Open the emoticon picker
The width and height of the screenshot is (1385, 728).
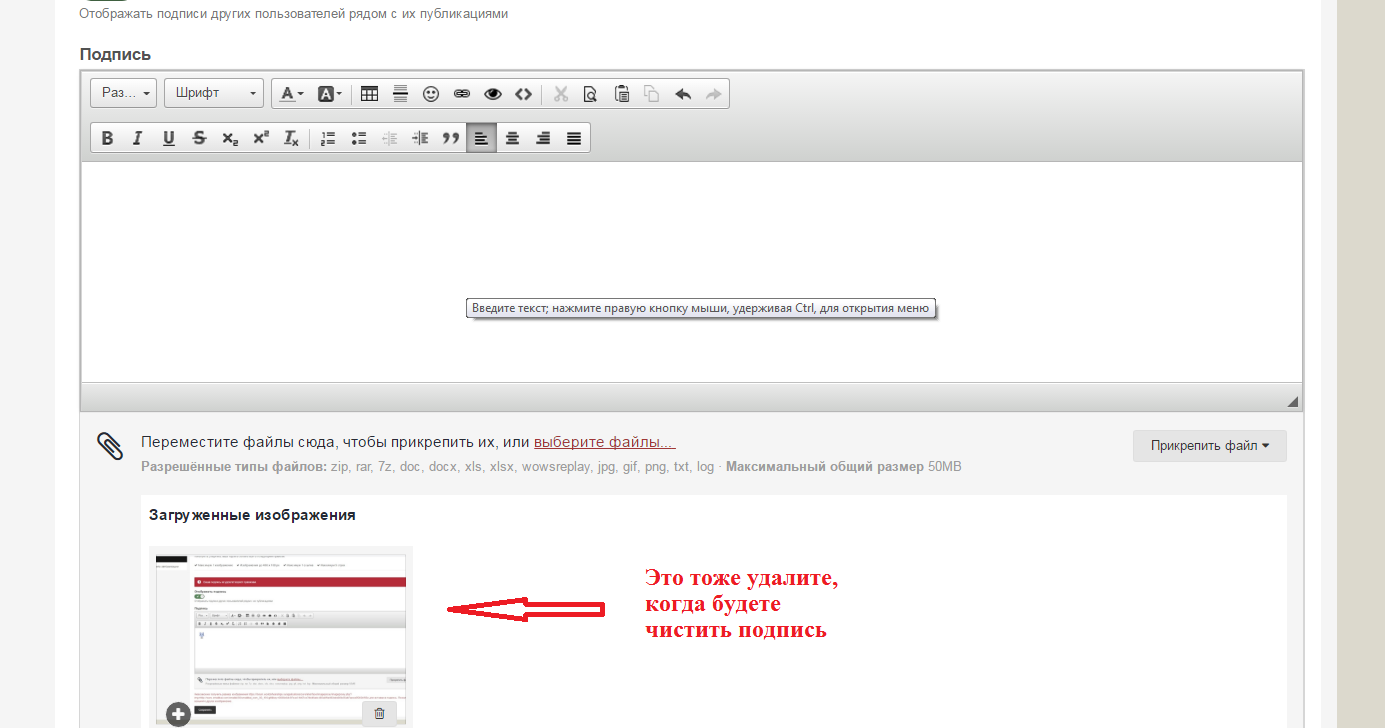pyautogui.click(x=431, y=94)
